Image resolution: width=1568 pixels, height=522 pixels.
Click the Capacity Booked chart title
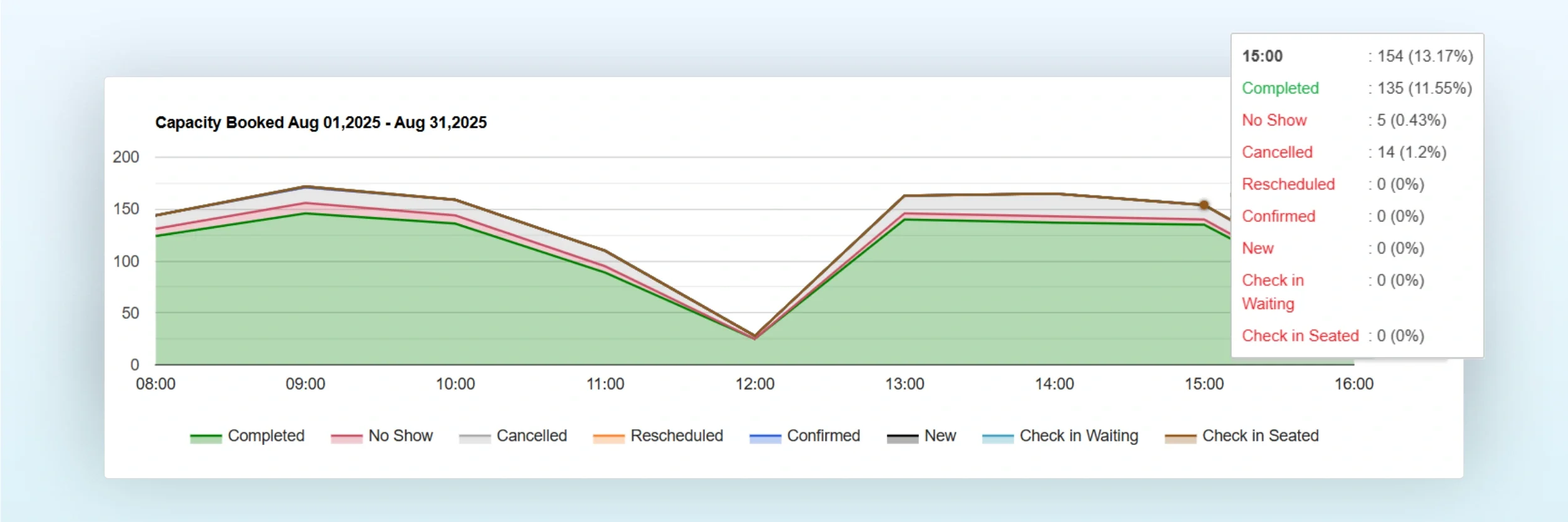321,122
